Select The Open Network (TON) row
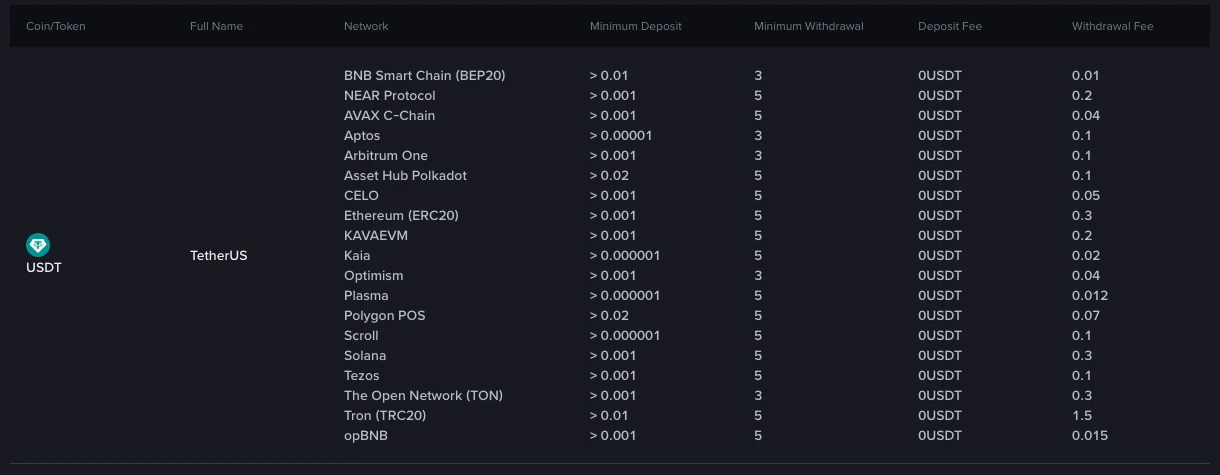Image resolution: width=1220 pixels, height=475 pixels. coord(423,396)
